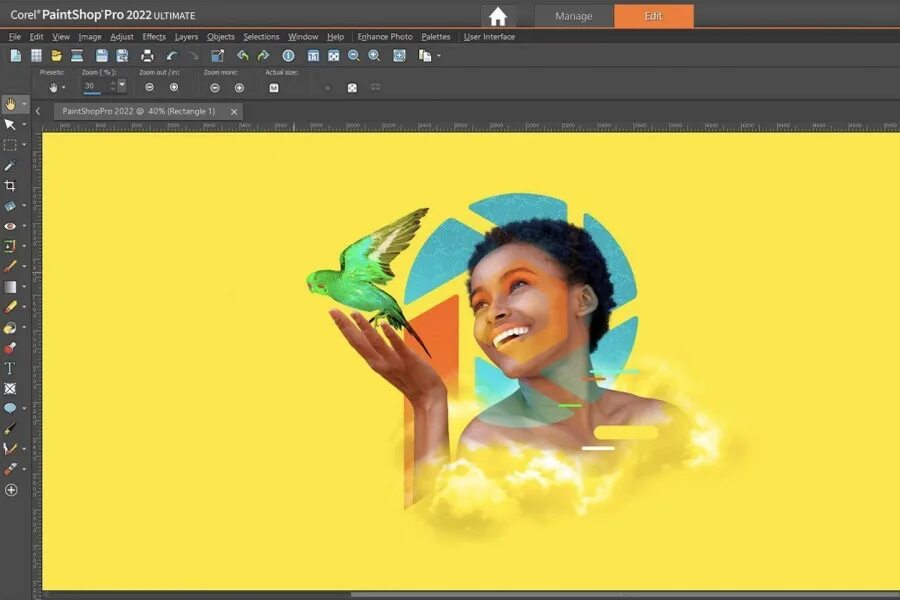Open the Layers menu

tap(186, 36)
